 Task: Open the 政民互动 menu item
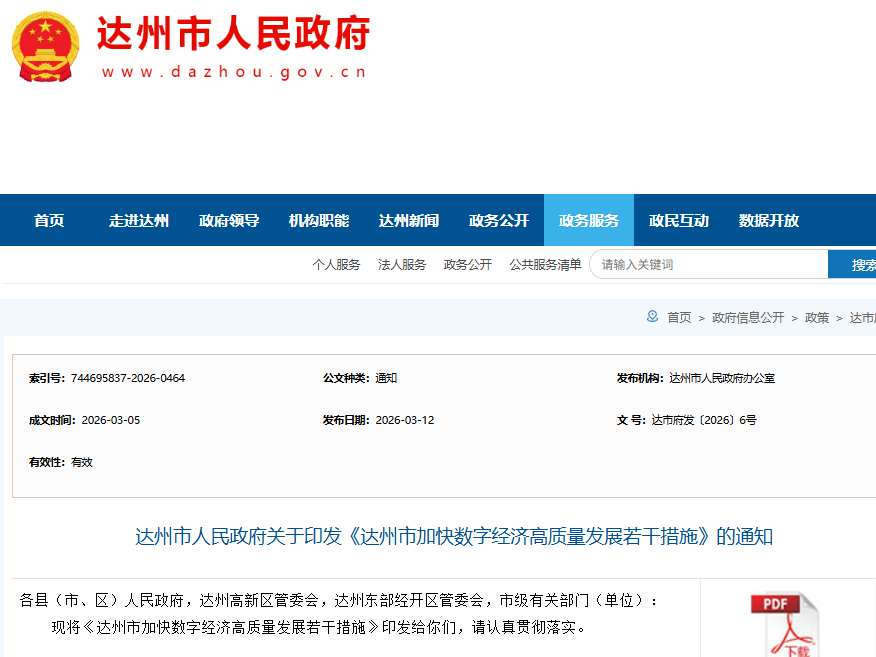[x=679, y=221]
